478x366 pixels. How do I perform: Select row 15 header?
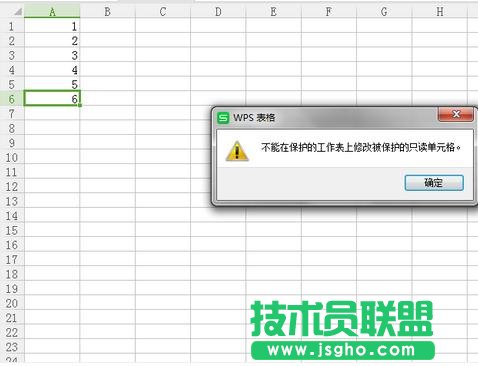[x=12, y=230]
